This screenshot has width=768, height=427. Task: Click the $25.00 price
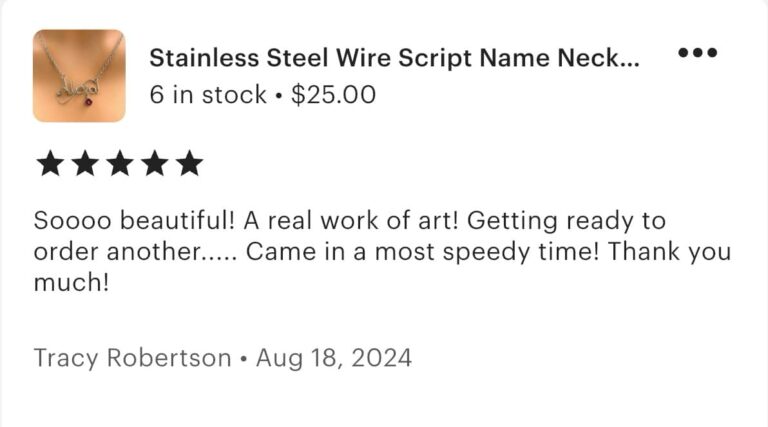click(333, 95)
